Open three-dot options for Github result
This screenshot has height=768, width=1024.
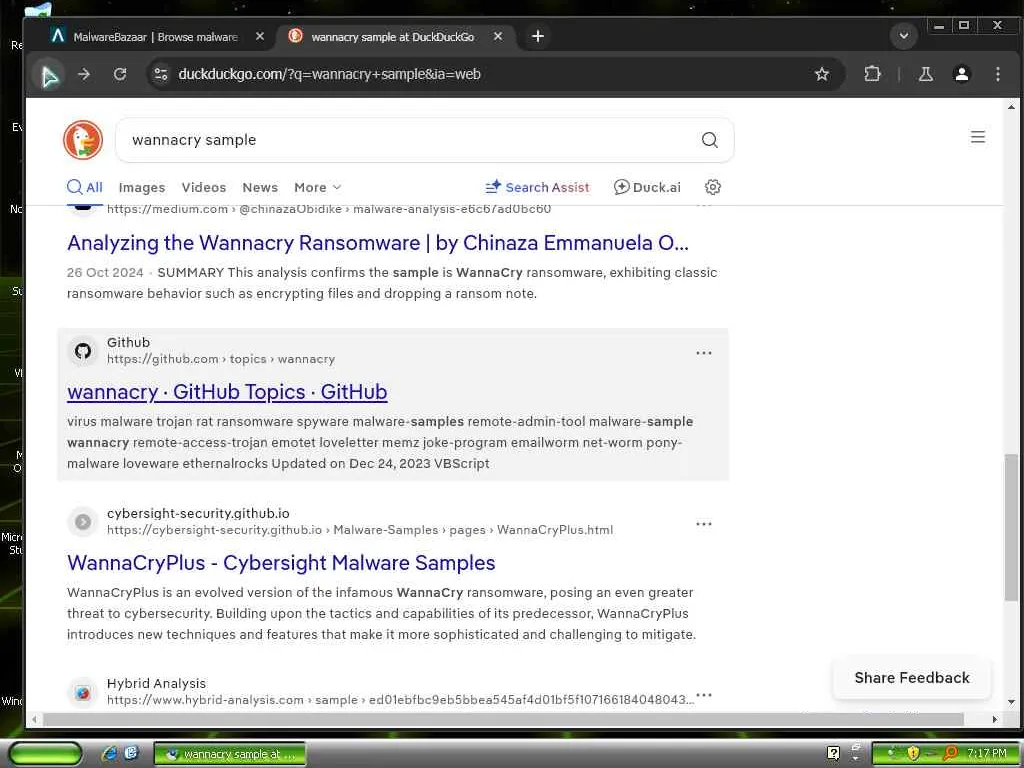703,353
